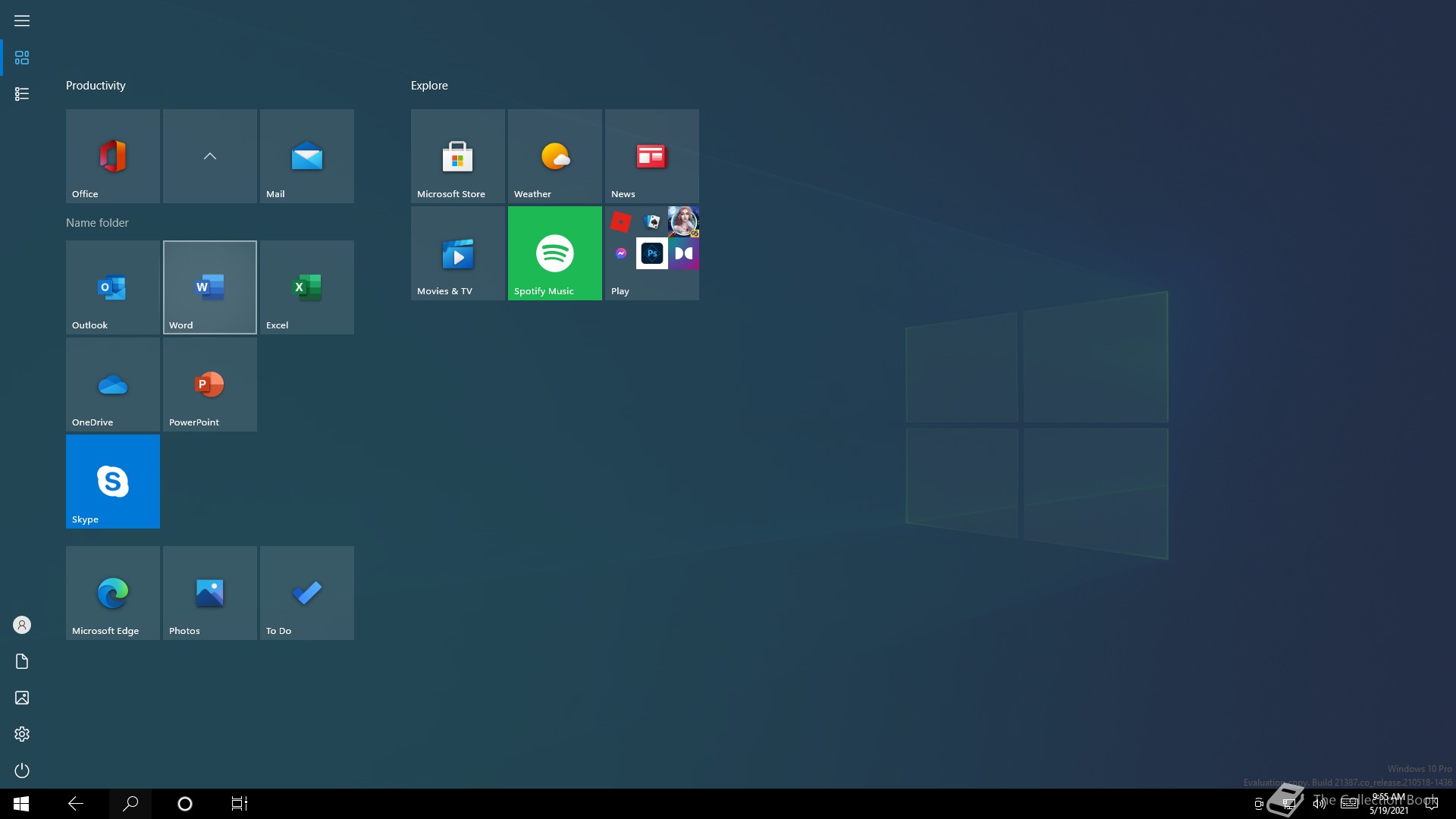Open the Skype tile
Screen dimensions: 1456x819
(x=113, y=482)
